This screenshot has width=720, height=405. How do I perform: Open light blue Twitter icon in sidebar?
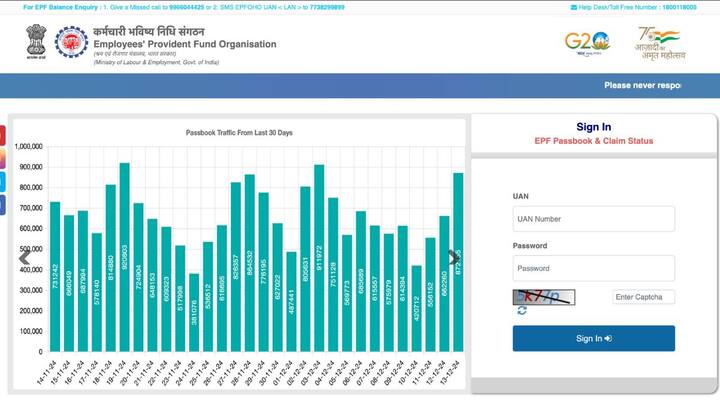pyautogui.click(x=3, y=182)
